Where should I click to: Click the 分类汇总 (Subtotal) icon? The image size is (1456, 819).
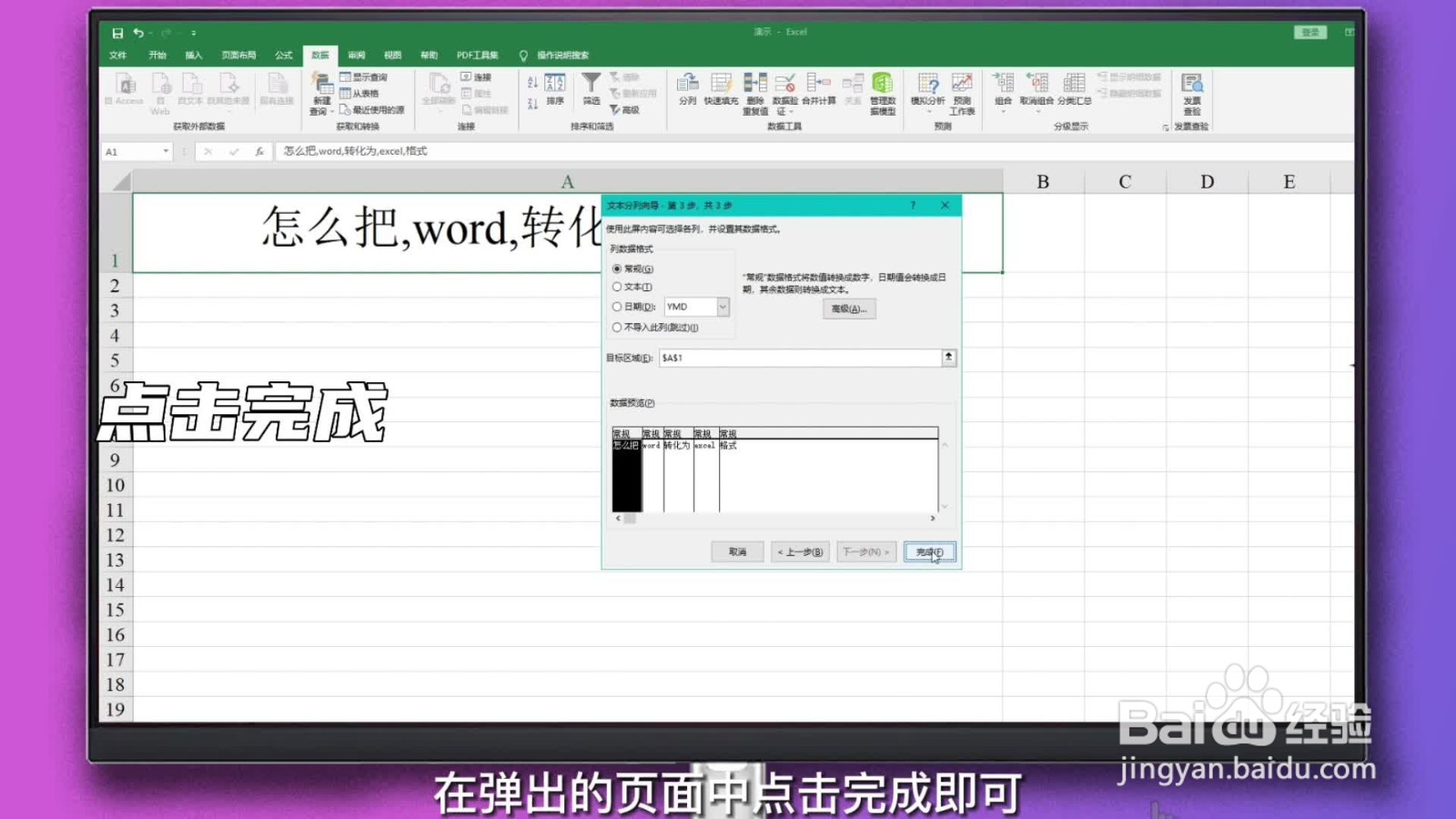pyautogui.click(x=1074, y=83)
